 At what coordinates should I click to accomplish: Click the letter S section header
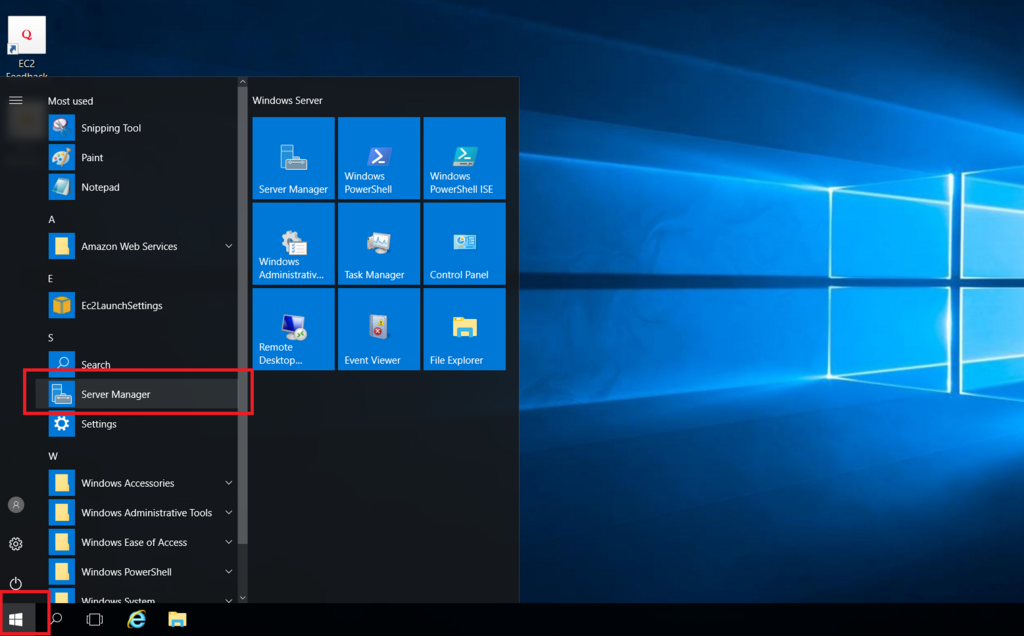[x=50, y=338]
